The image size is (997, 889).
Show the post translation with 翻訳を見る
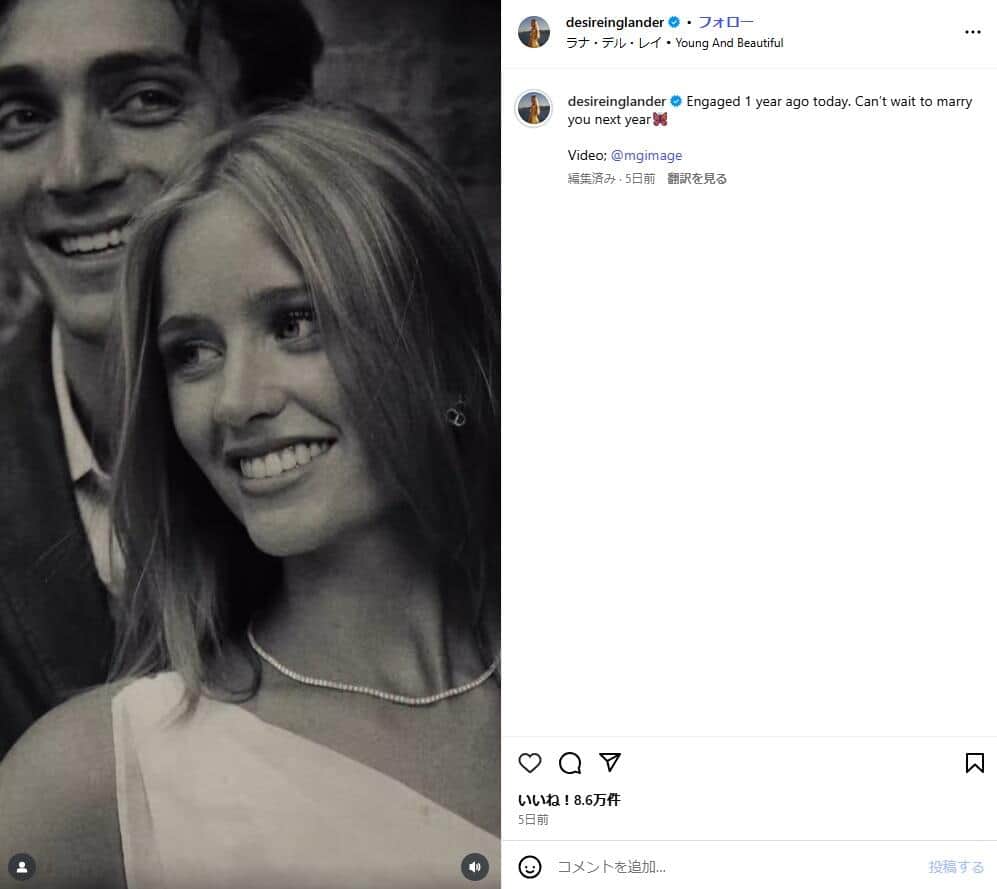click(x=696, y=178)
